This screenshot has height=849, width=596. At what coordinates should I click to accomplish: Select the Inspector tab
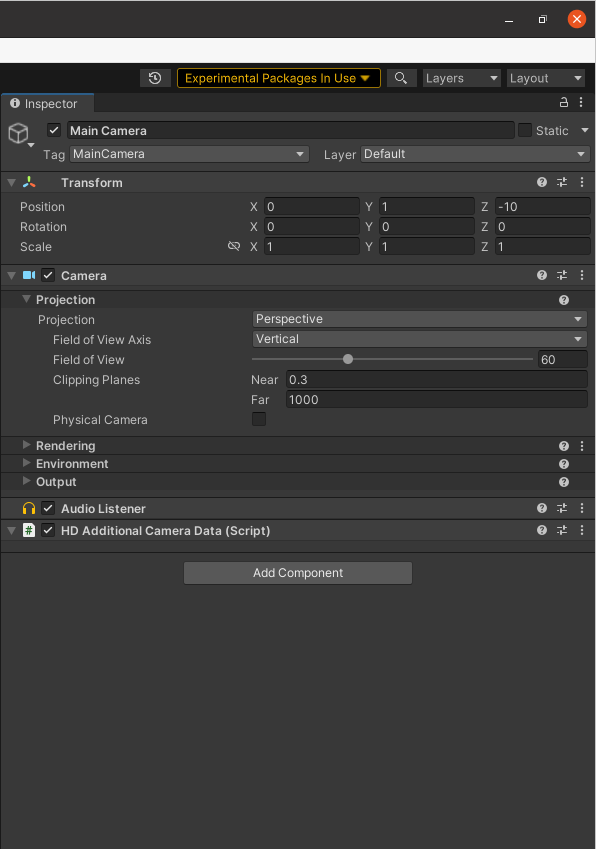48,103
